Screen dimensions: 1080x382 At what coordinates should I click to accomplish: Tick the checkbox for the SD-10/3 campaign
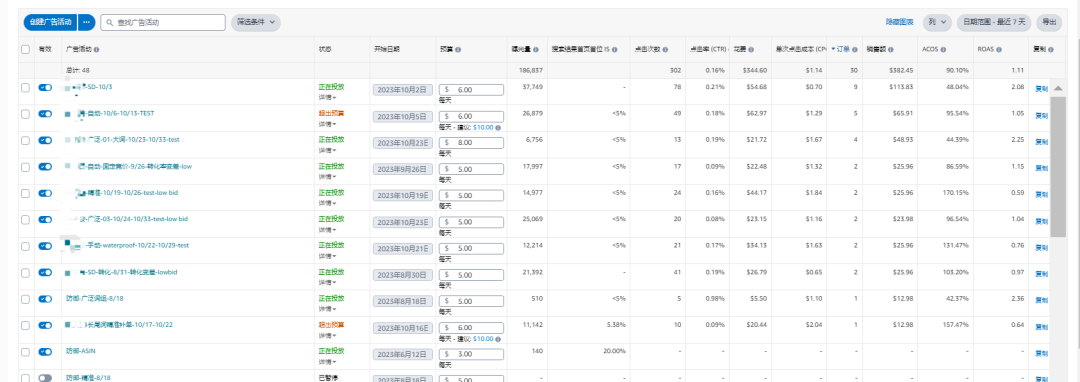(x=25, y=88)
